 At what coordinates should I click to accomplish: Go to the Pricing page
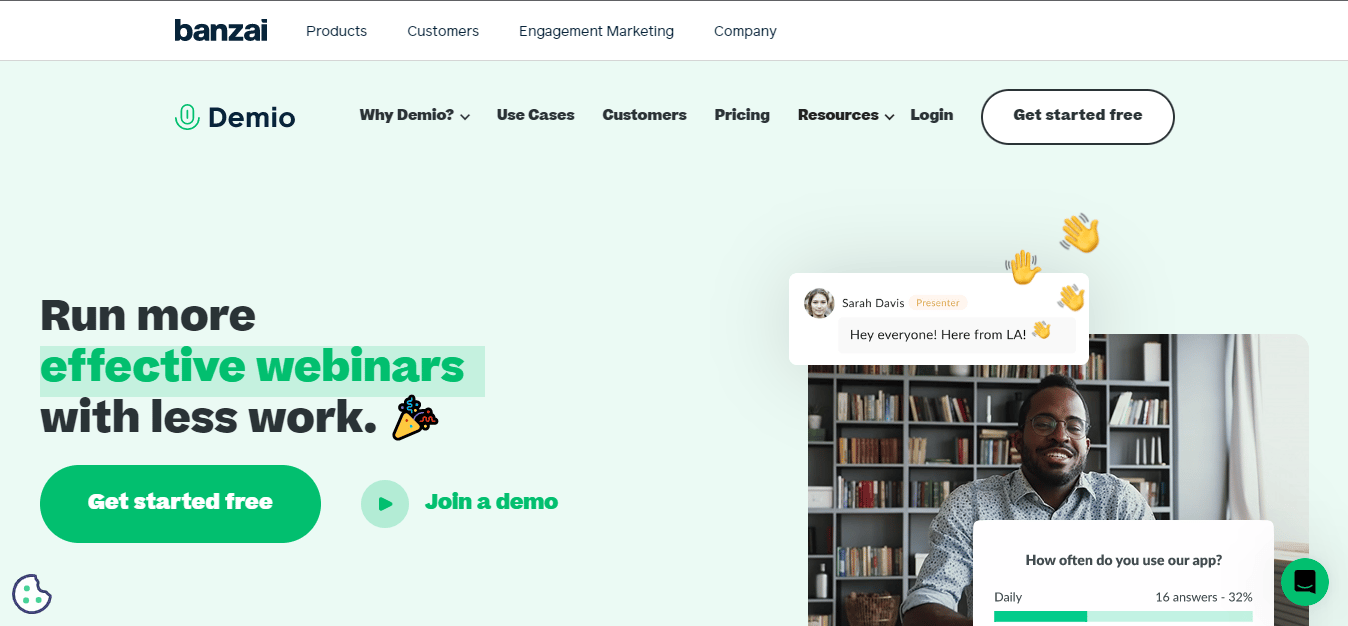pos(742,115)
